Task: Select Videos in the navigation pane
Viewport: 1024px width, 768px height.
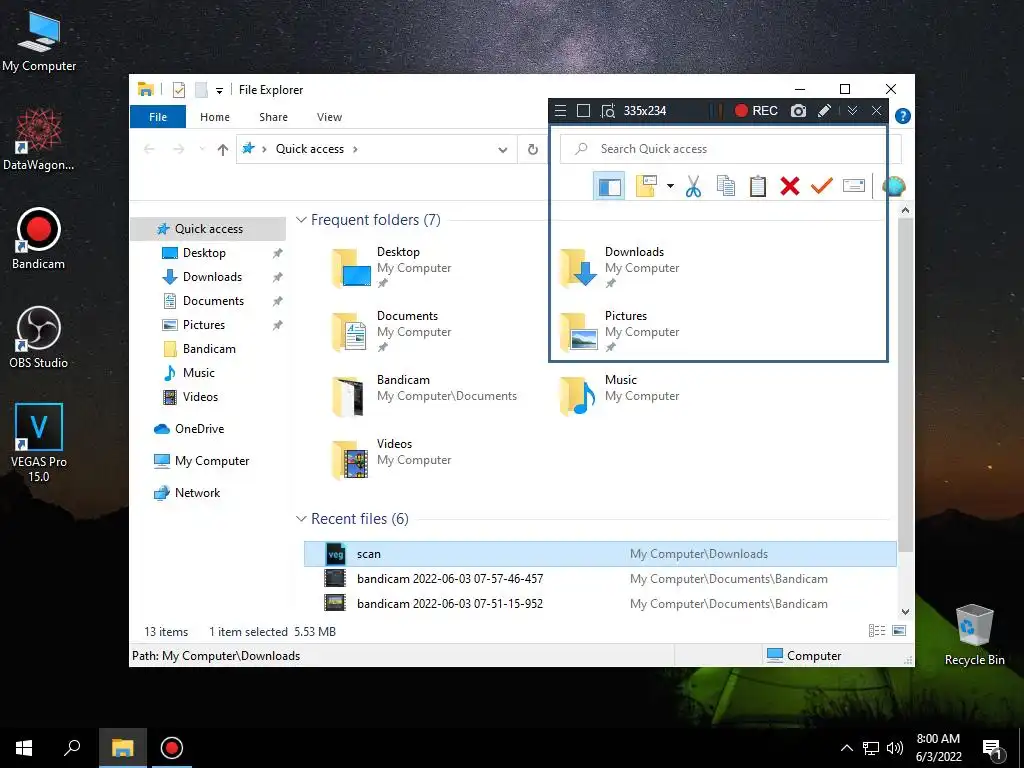Action: coord(200,397)
